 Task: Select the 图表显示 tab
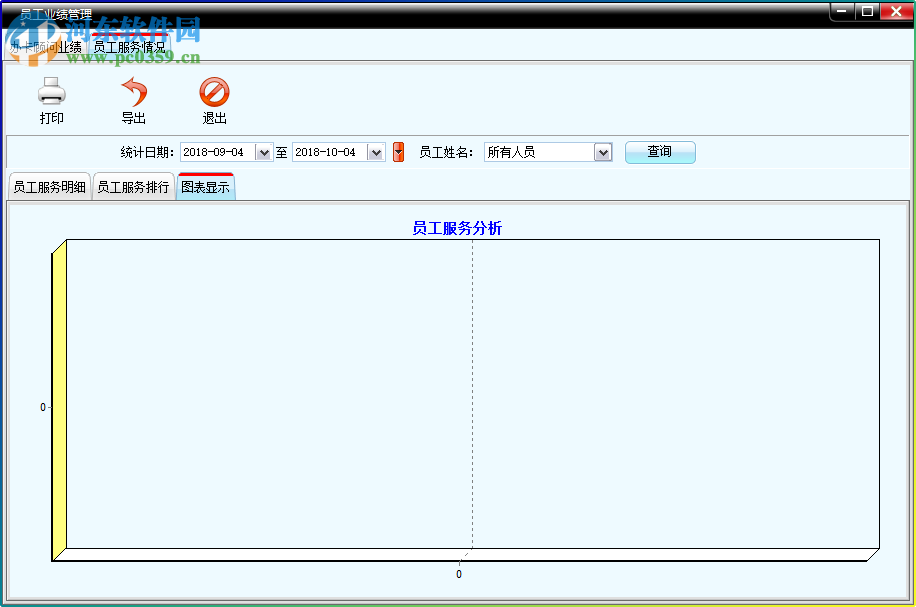tap(205, 186)
